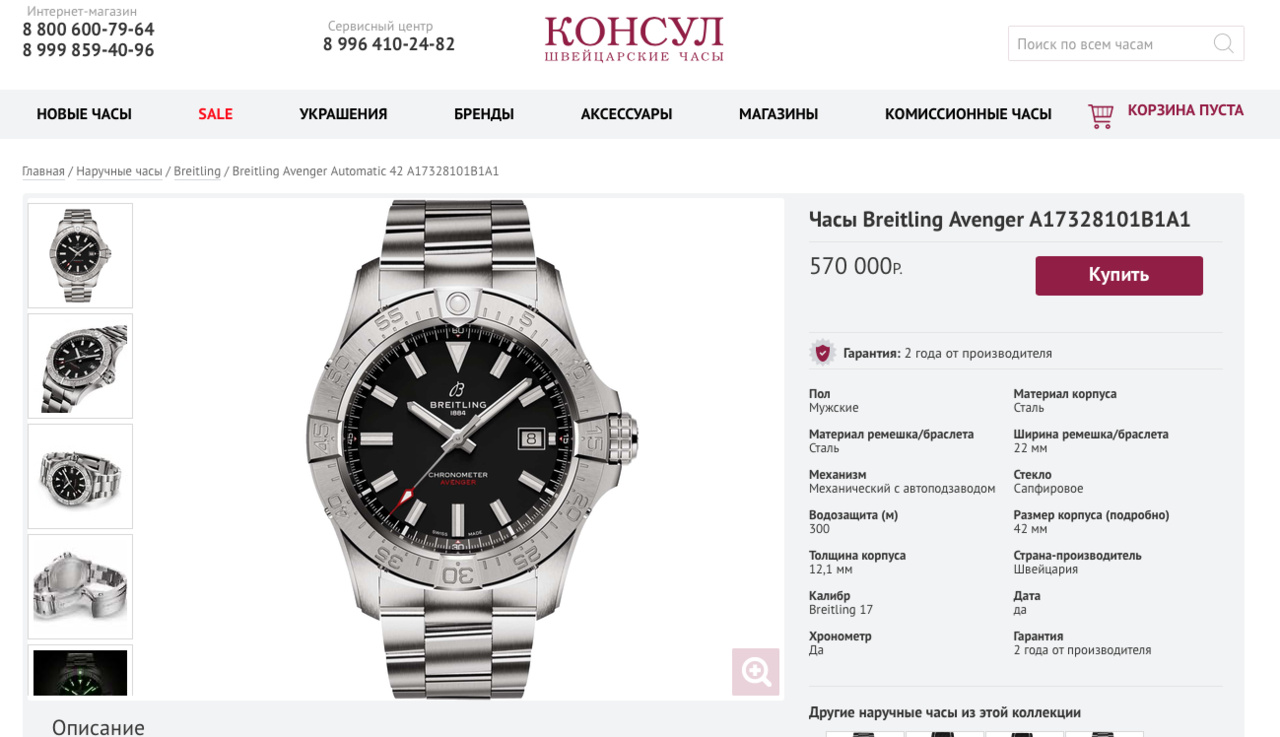Click the warranty shield icon
Screen dimensions: 1280x737
[822, 352]
